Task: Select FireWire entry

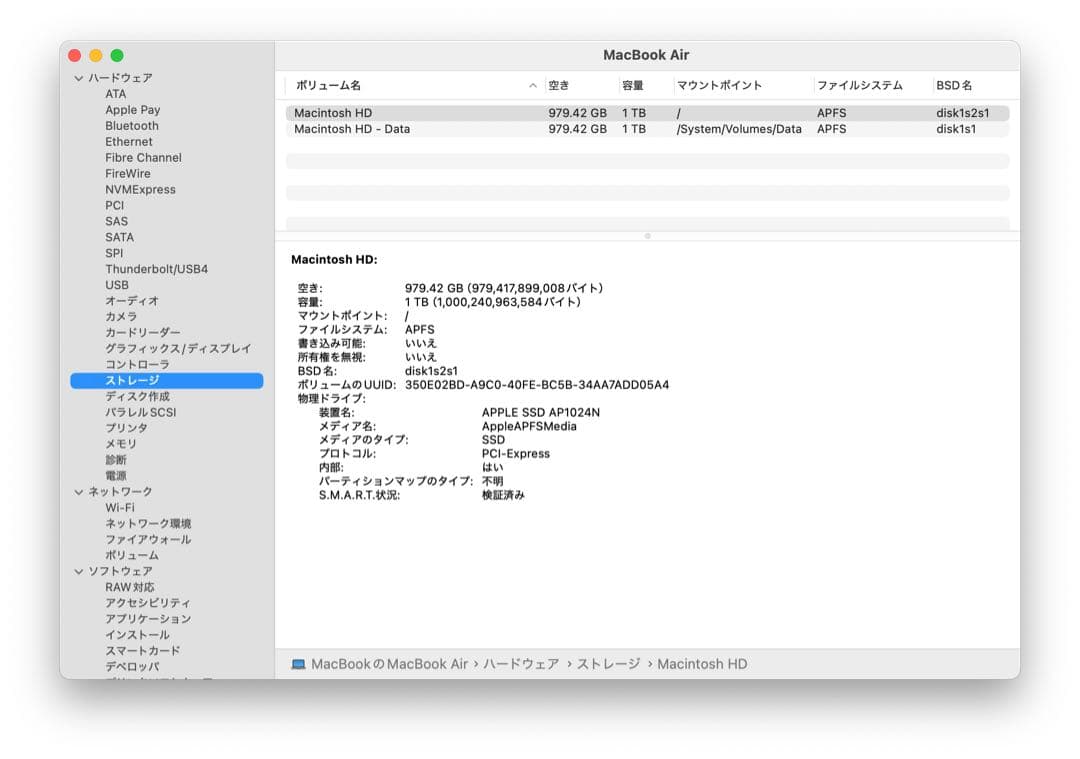Action: (x=128, y=174)
